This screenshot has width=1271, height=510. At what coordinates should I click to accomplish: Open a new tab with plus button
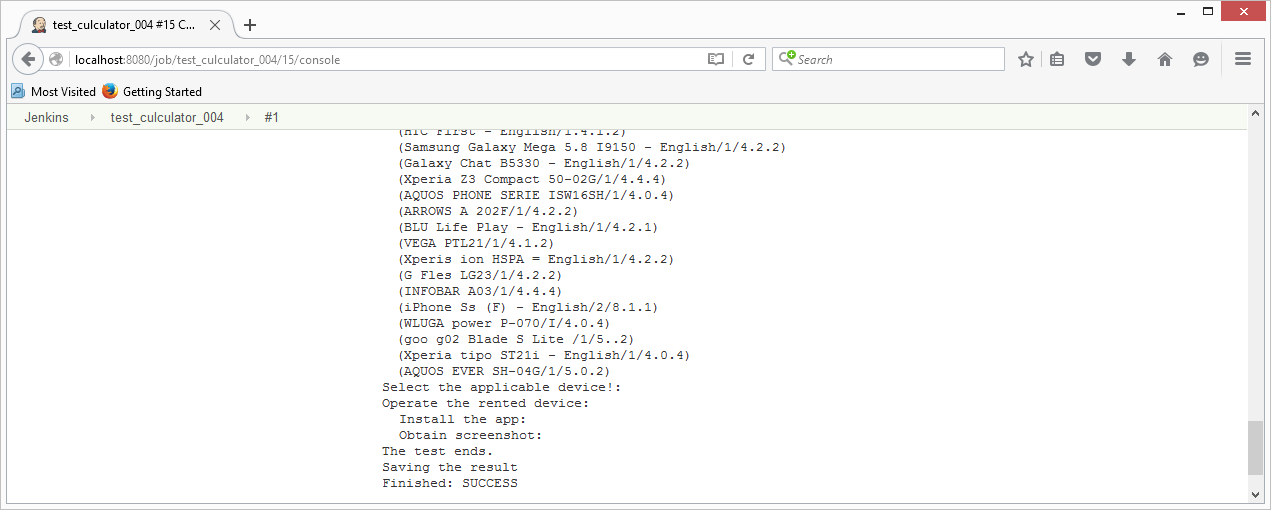(250, 25)
